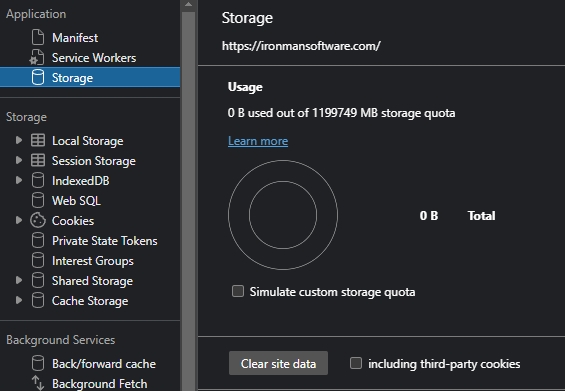Enable Simulate custom storage quota checkbox
Viewport: 565px width, 391px height.
point(238,291)
